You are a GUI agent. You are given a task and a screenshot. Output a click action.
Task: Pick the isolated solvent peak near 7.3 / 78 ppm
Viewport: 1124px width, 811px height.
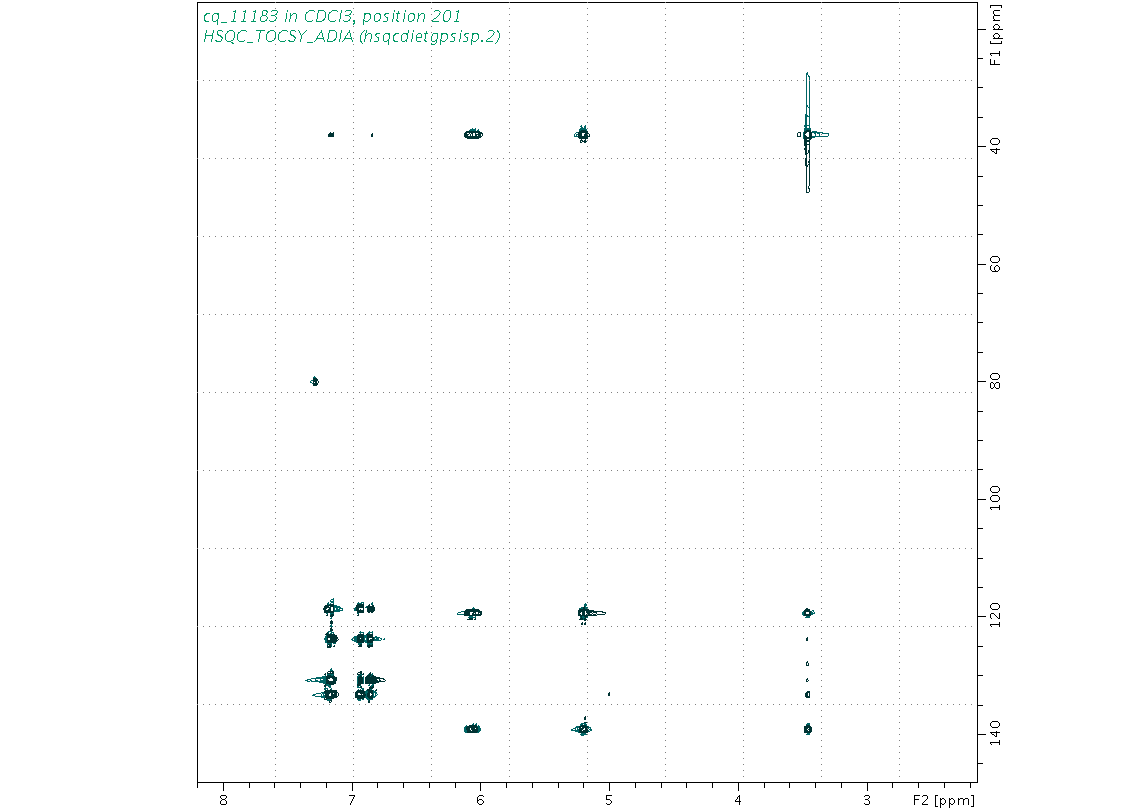(x=314, y=381)
